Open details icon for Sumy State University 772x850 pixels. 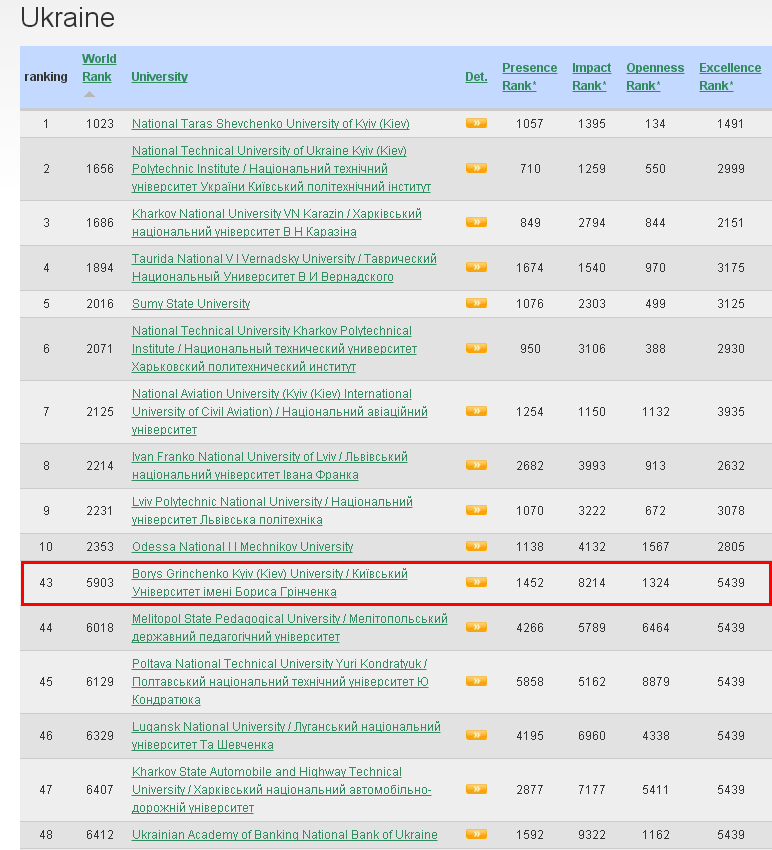[476, 303]
